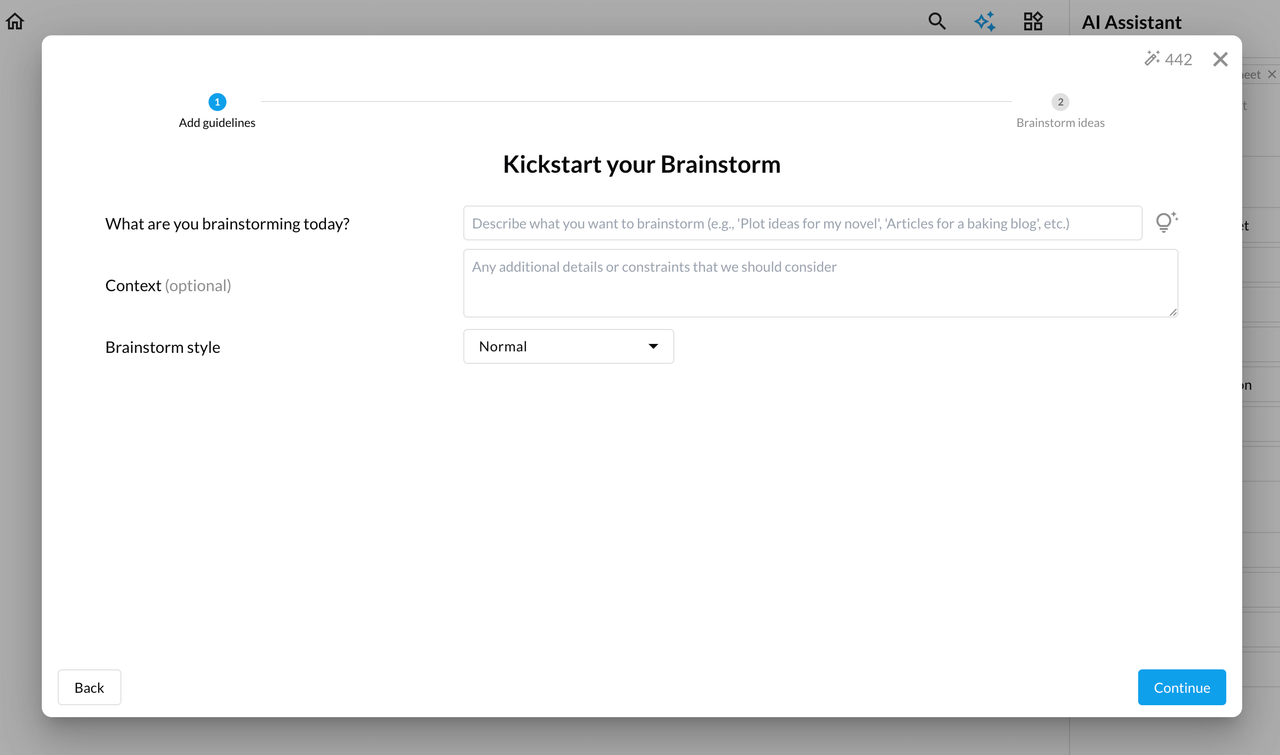
Task: Toggle the AI sparkles icon
Action: pos(985,21)
